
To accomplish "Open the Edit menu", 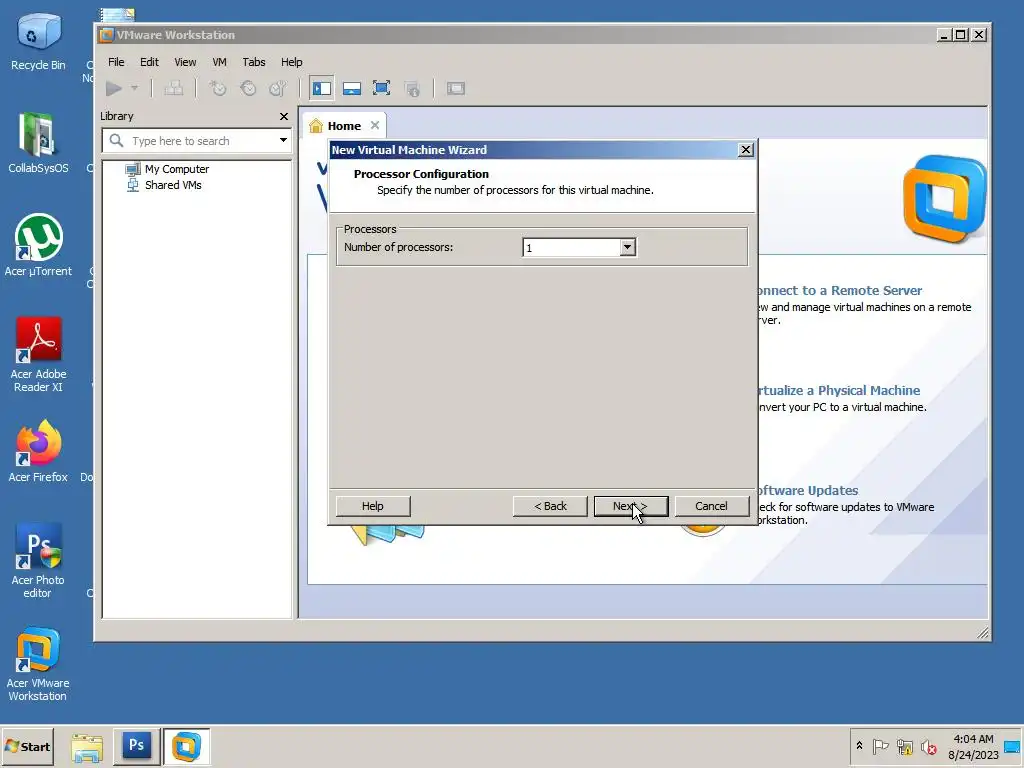I will [x=149, y=62].
